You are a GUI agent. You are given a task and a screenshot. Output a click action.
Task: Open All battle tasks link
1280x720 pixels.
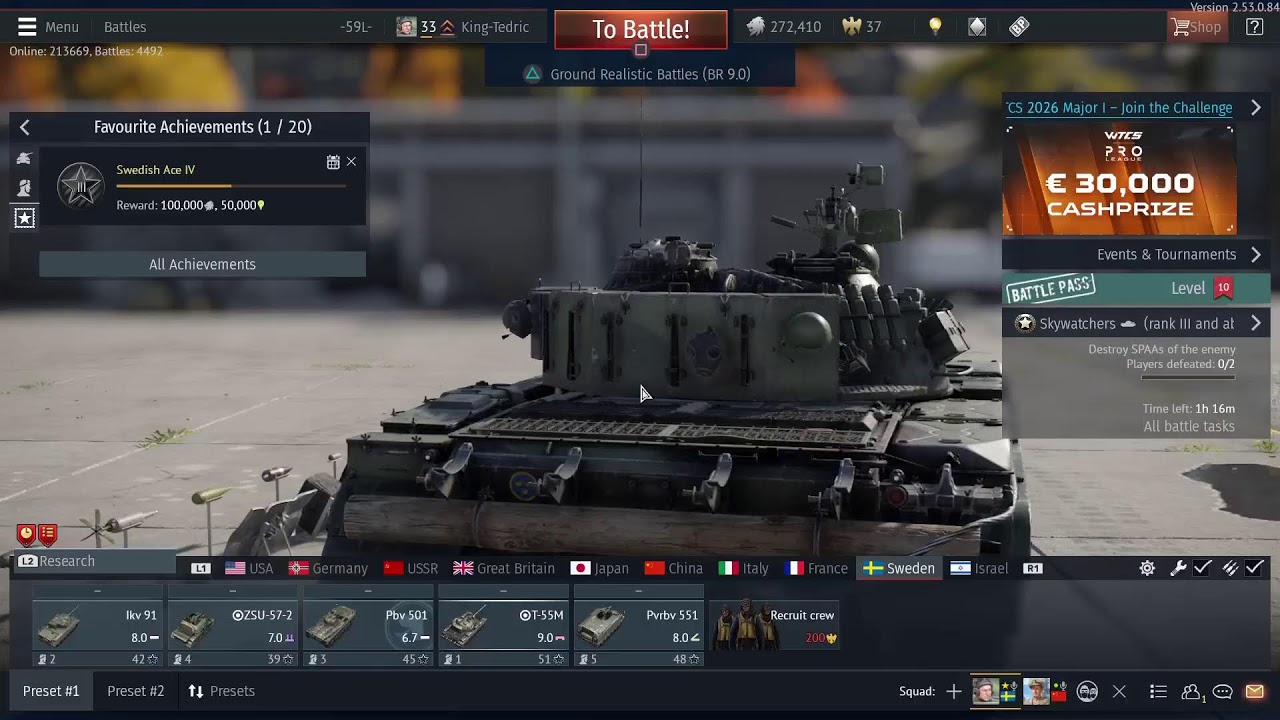1189,426
